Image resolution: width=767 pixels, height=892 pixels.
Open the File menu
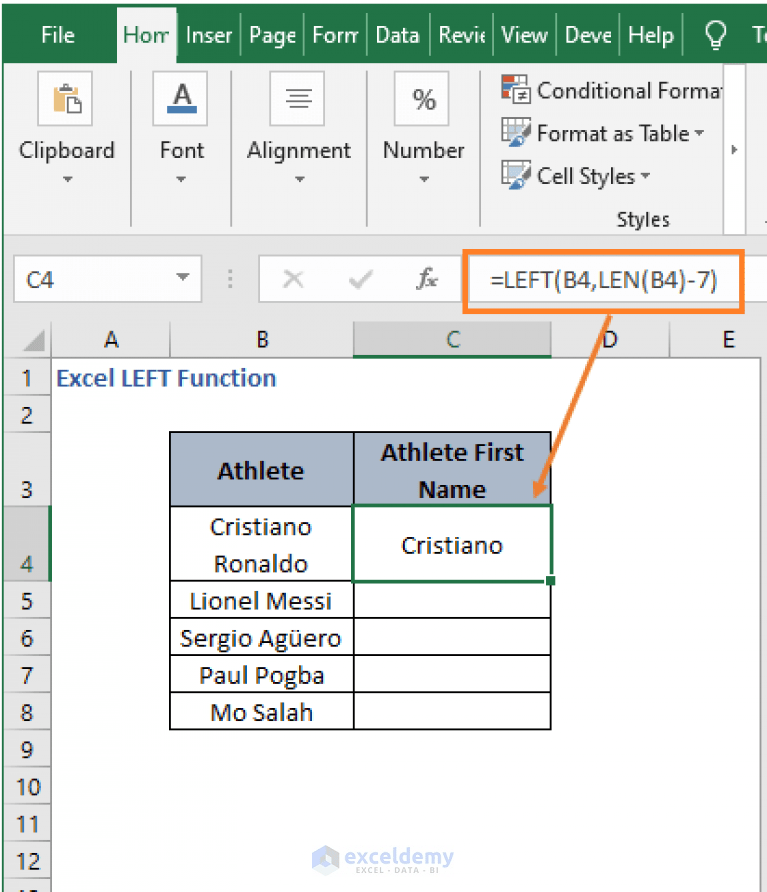[57, 34]
